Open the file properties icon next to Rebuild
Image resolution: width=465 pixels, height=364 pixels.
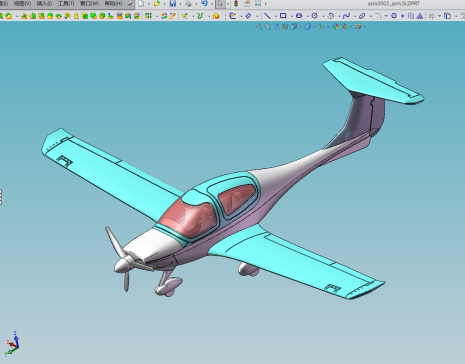(x=247, y=4)
